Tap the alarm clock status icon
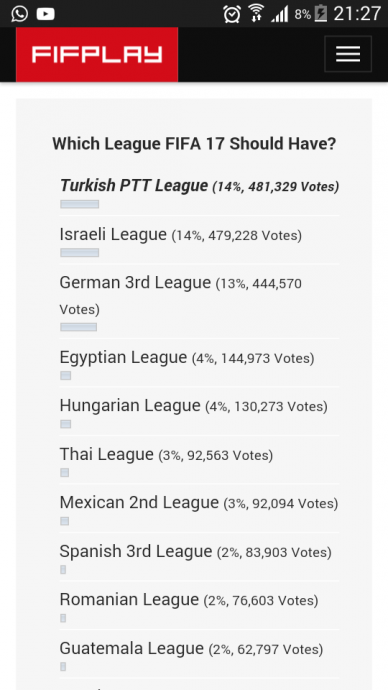Screen dimensions: 388x690 (231, 14)
